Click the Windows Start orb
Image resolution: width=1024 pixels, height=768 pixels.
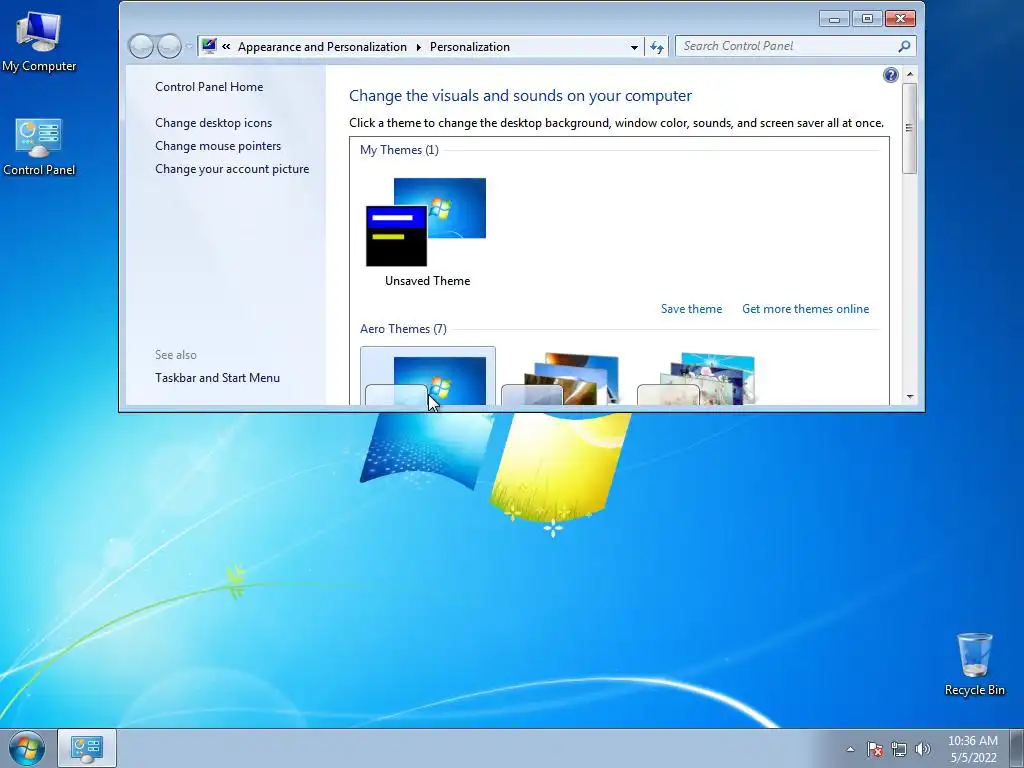tap(27, 748)
